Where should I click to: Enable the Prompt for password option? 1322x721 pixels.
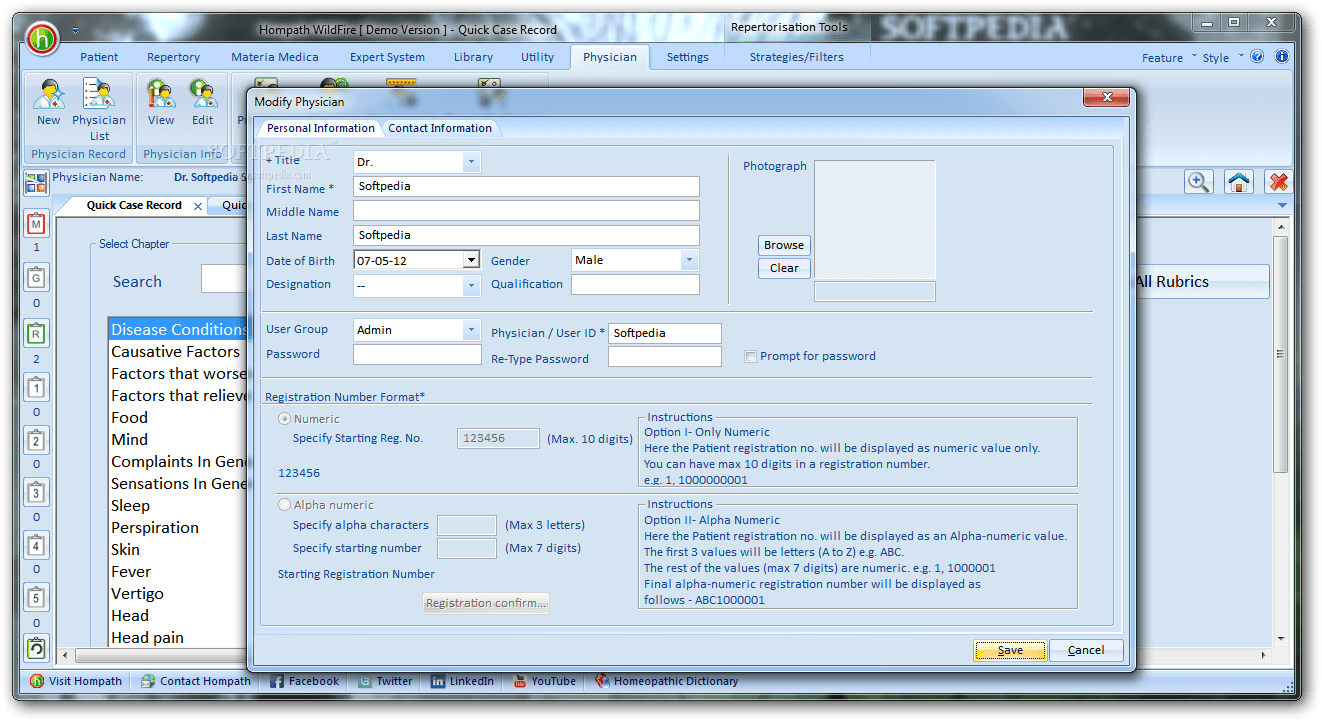coord(750,356)
